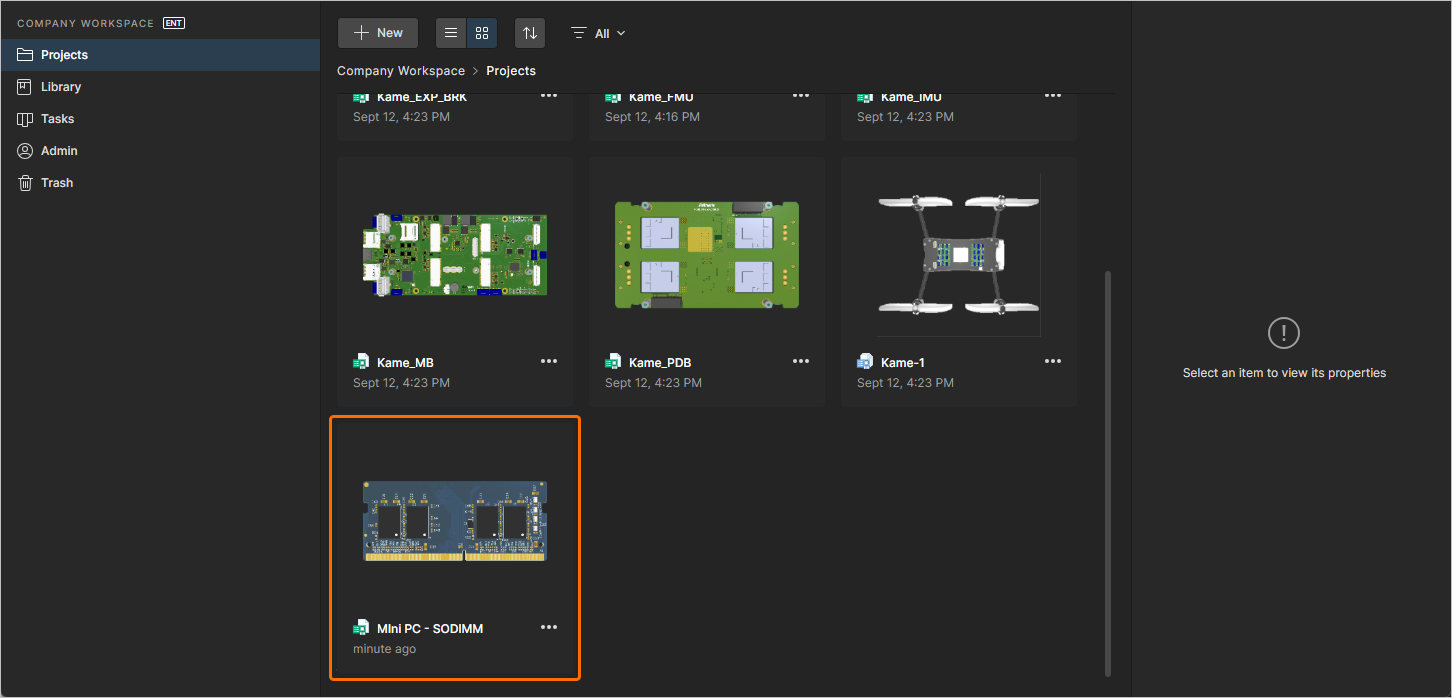
Task: Open more options for Kame_EXP_BRK
Action: point(549,96)
